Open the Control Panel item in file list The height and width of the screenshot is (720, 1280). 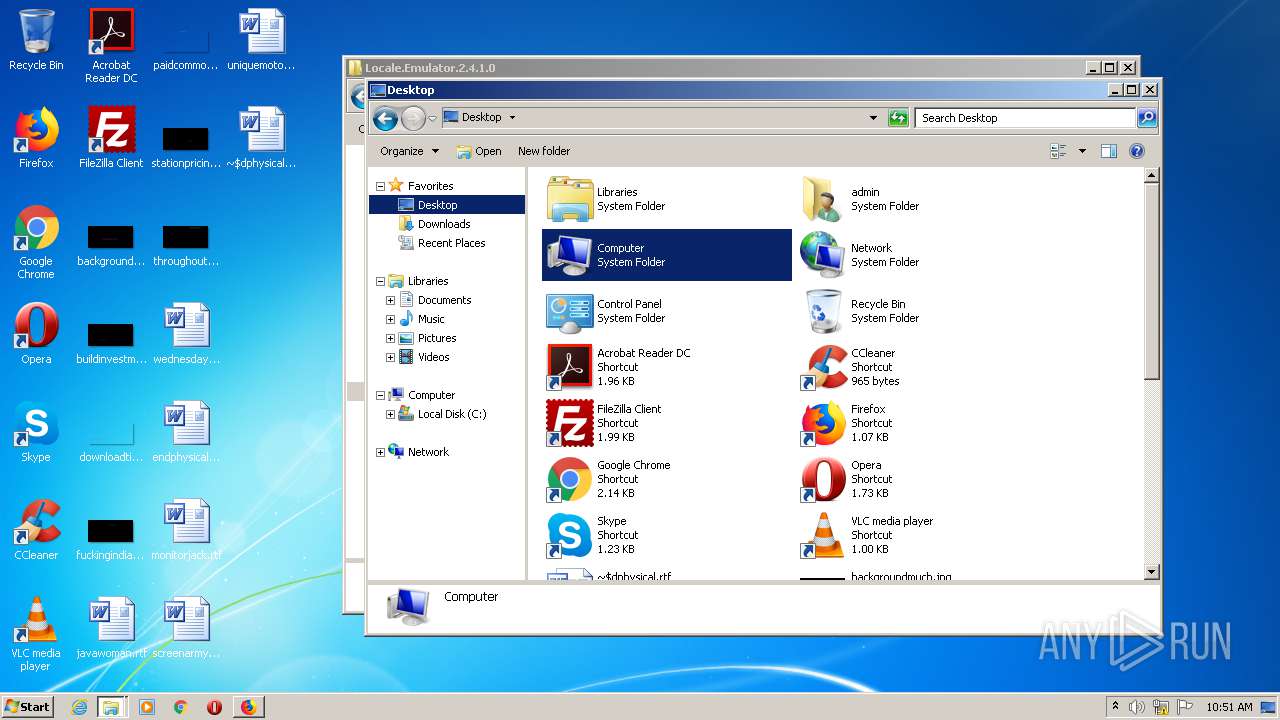(570, 311)
